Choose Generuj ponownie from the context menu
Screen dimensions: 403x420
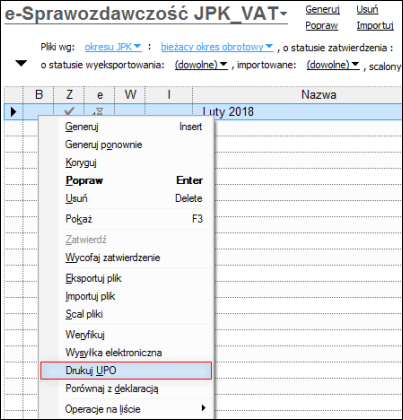[126, 145]
